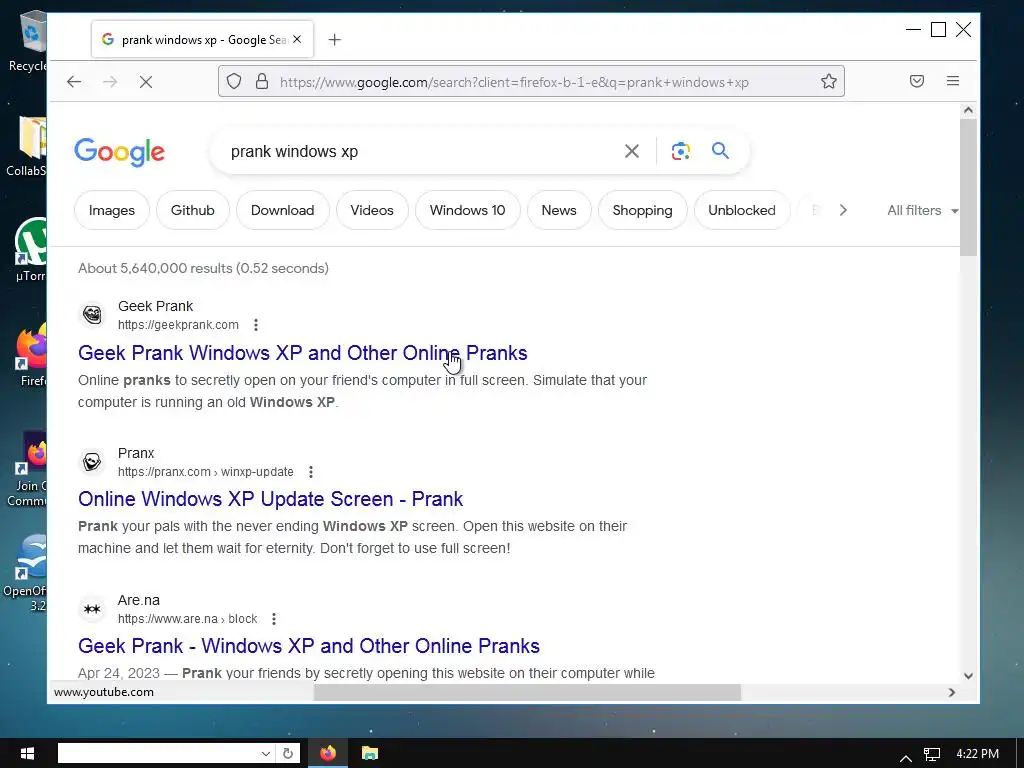Filter results by News
The image size is (1024, 768).
[559, 210]
